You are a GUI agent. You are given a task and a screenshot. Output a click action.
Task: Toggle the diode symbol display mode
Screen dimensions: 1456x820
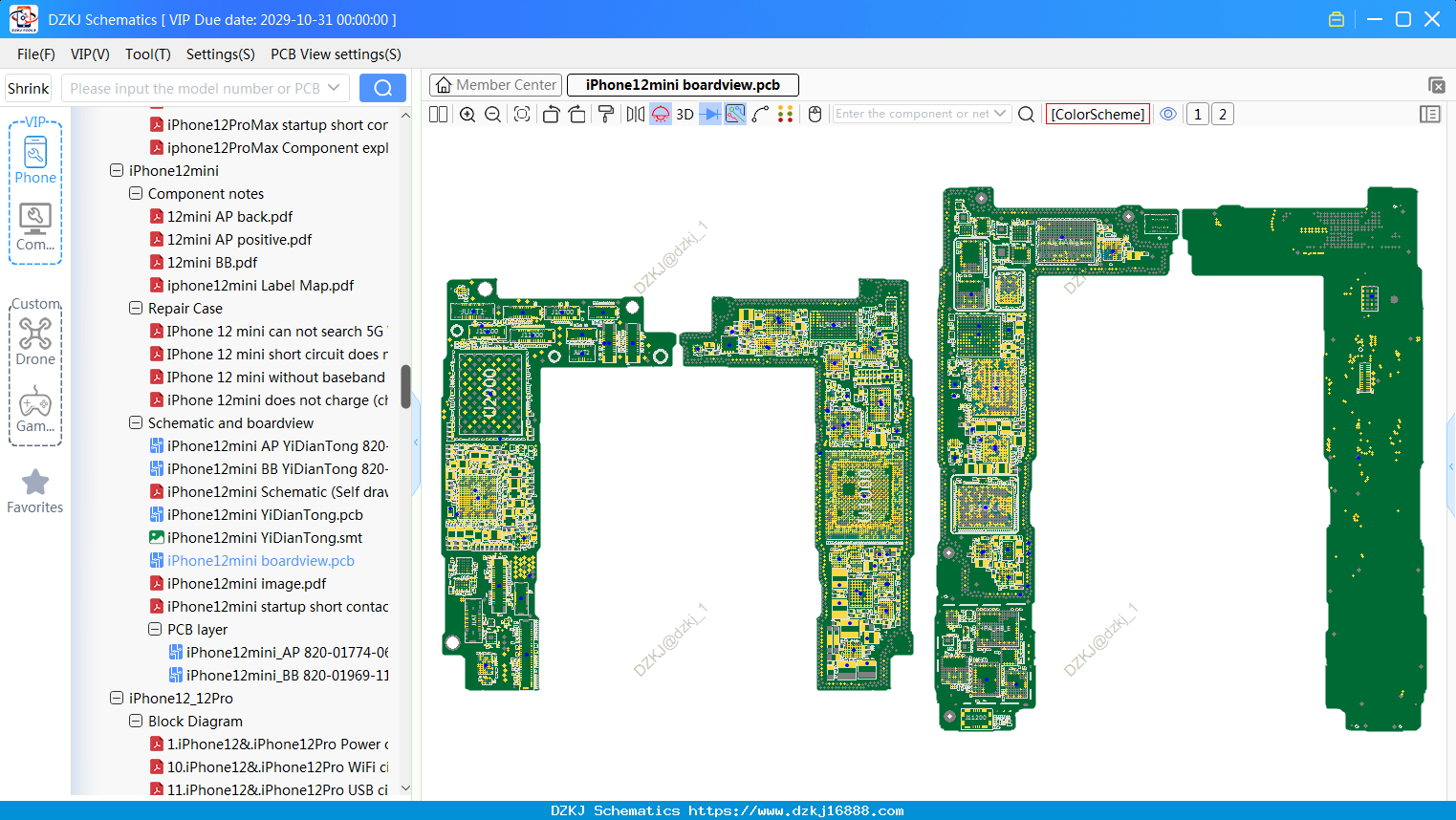(x=710, y=114)
